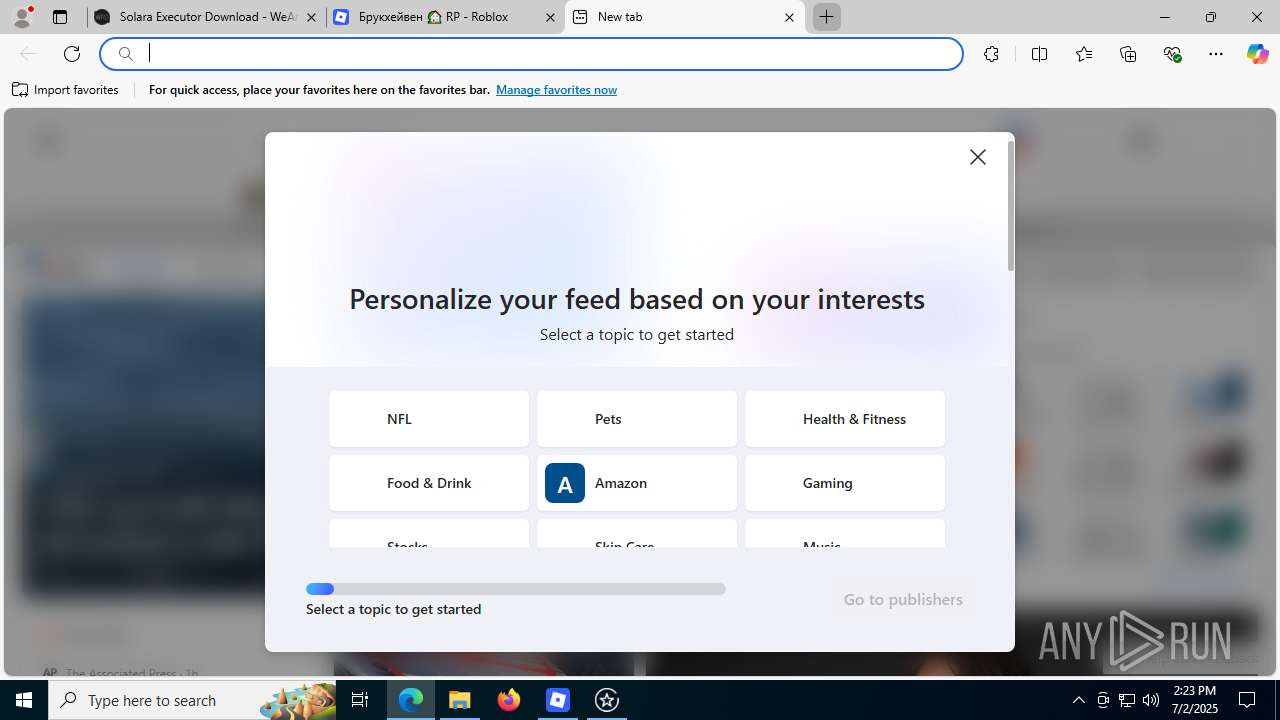Open the Roblox taskbar icon
Viewport: 1280px width, 720px height.
(558, 700)
